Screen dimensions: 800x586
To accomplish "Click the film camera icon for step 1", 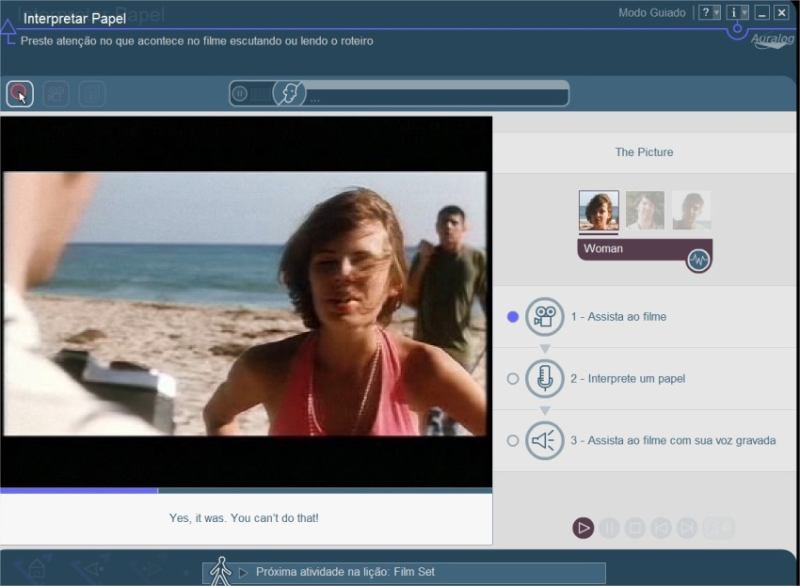I will click(x=545, y=317).
